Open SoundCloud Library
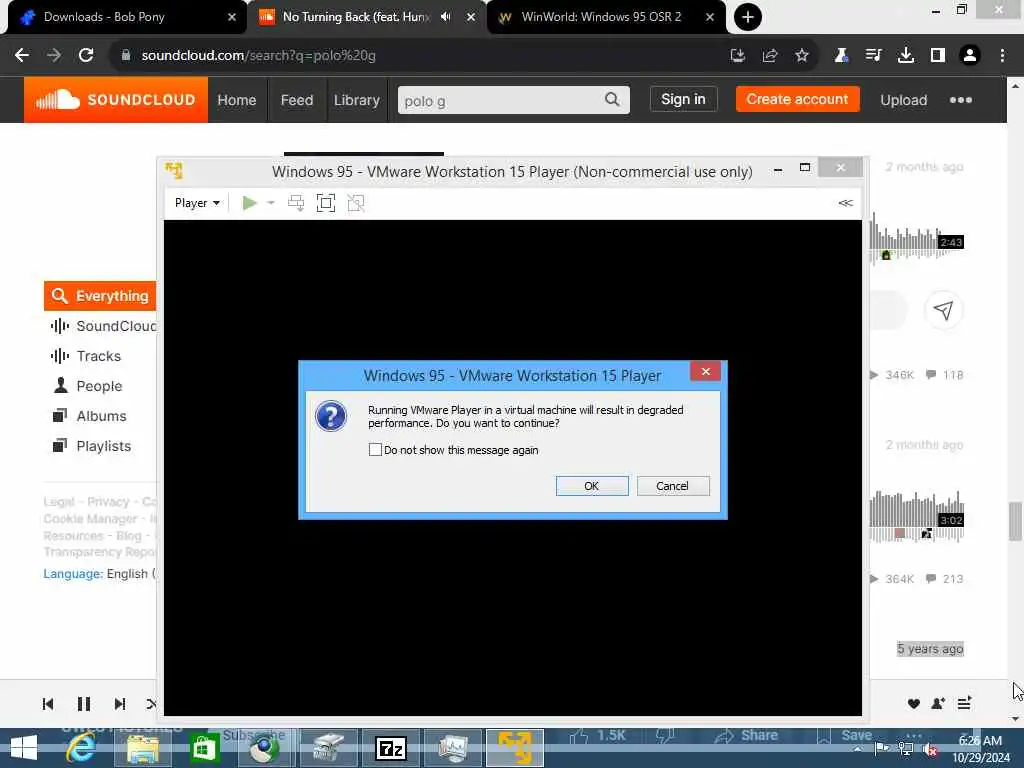 point(357,100)
